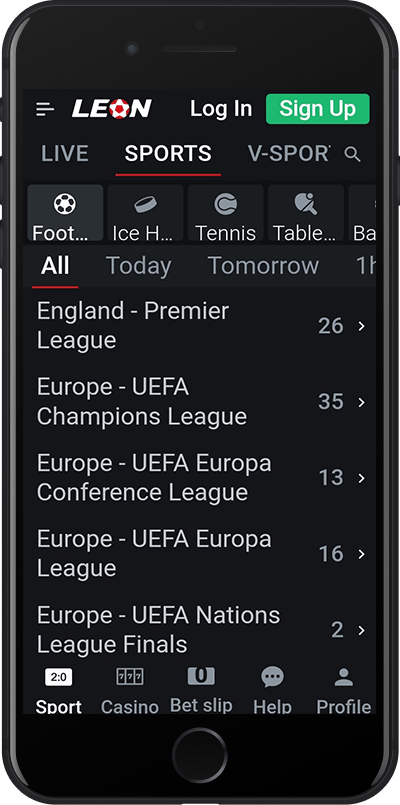Open the Bet slip icon
This screenshot has width=400, height=805.
click(x=201, y=676)
